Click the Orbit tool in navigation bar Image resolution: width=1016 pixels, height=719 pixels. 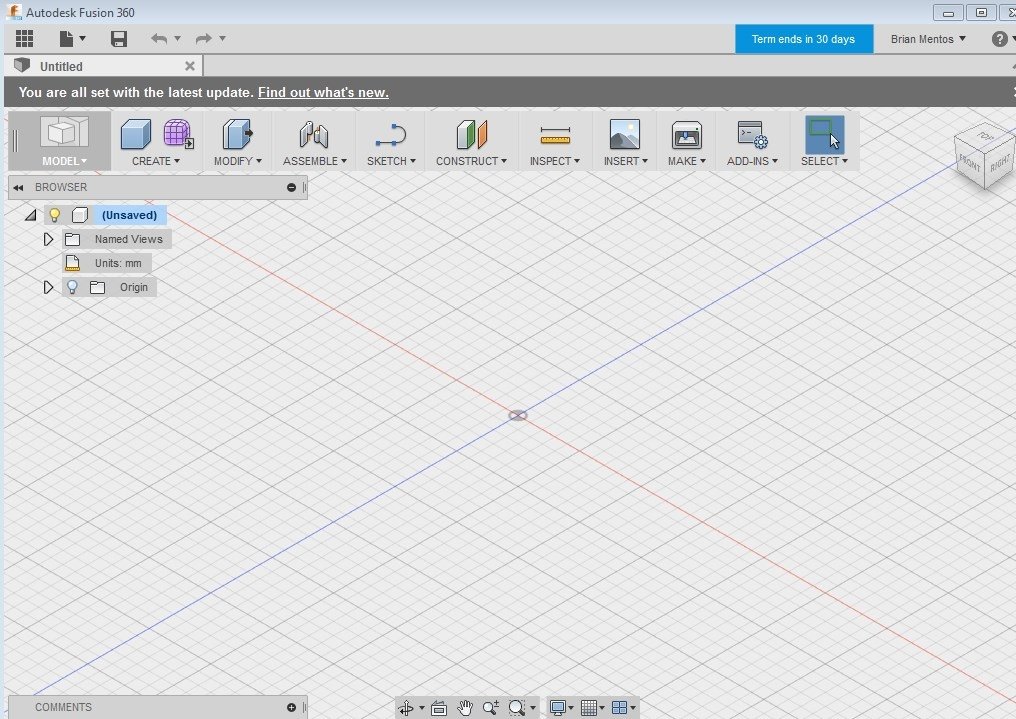click(x=406, y=708)
